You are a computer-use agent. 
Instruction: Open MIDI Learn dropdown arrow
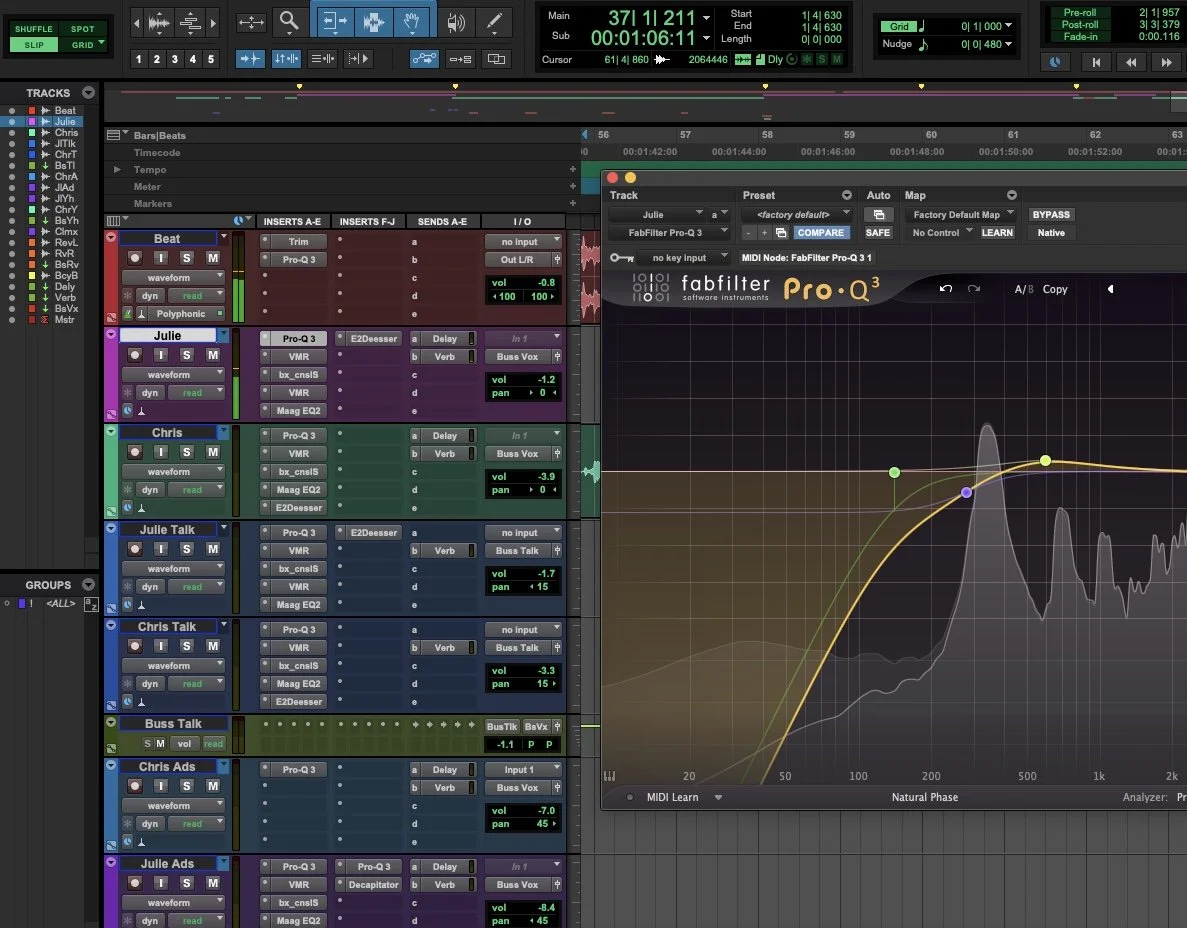(x=718, y=797)
